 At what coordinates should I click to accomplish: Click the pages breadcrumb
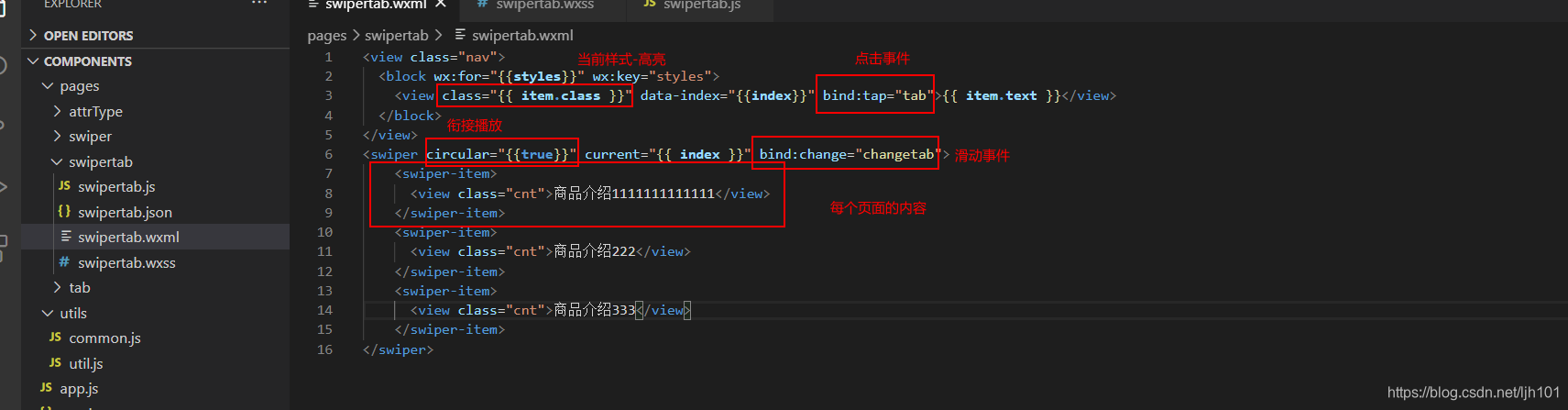[327, 36]
